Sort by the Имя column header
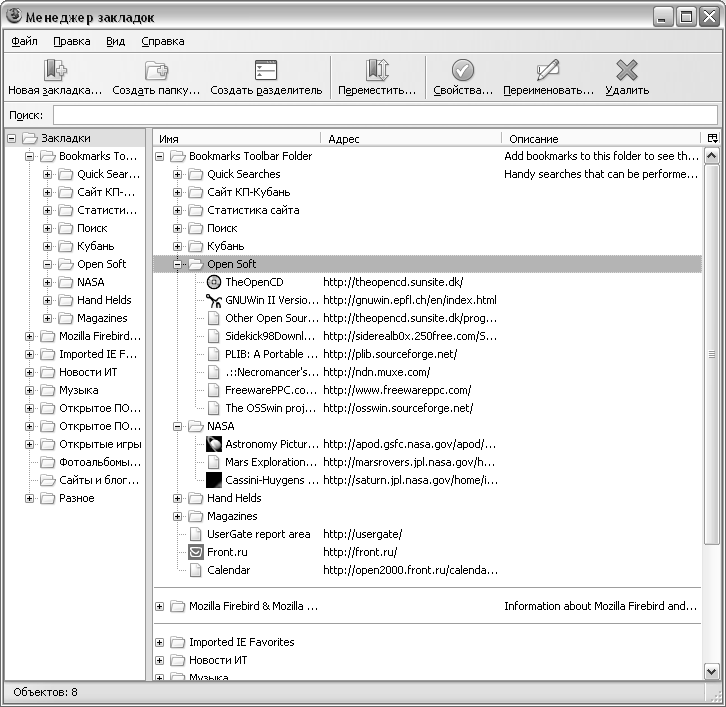 click(236, 139)
